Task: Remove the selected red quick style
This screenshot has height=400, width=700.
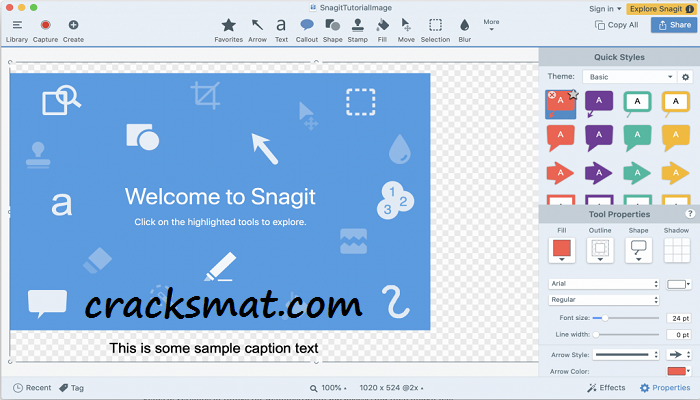Action: coord(552,95)
